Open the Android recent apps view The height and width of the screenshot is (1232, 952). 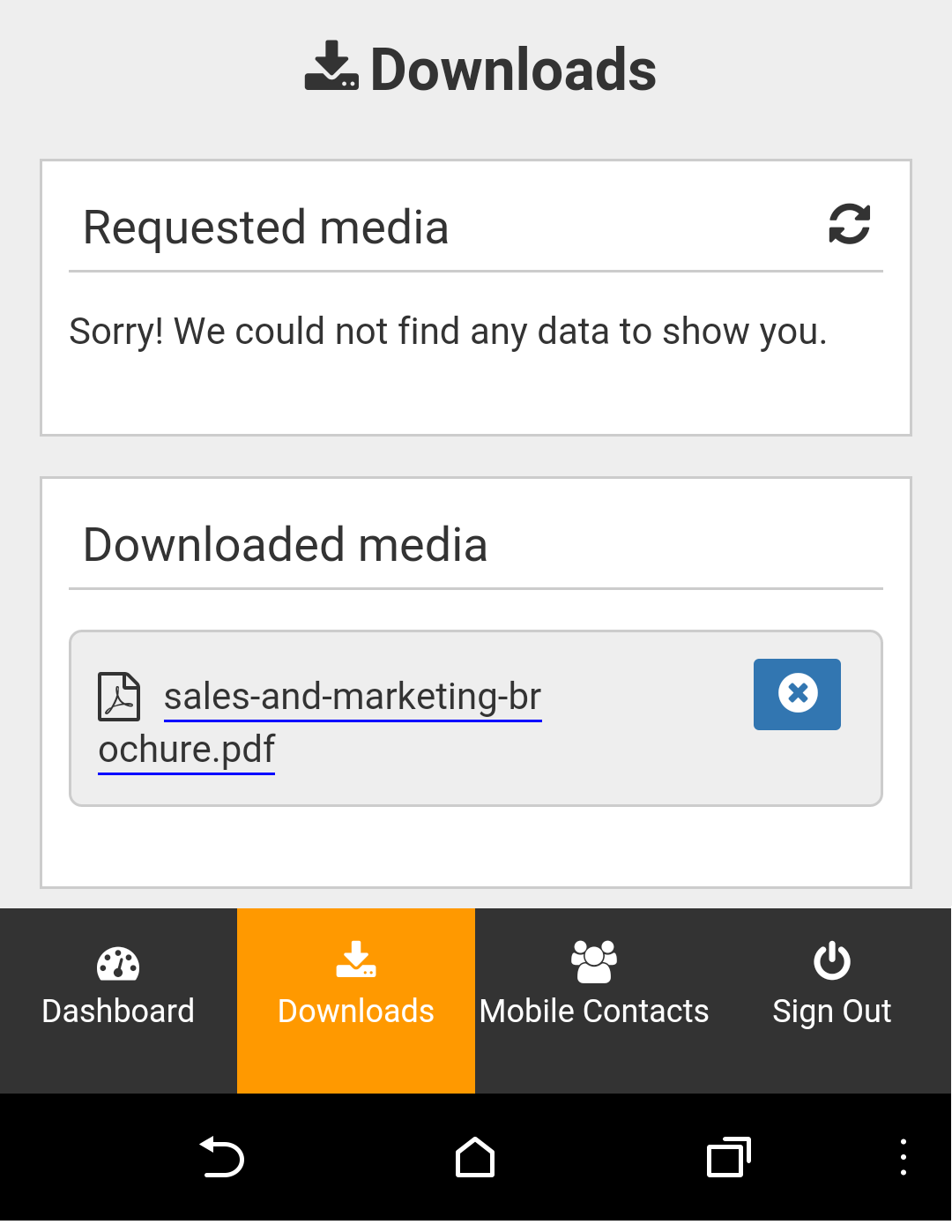pos(728,1157)
